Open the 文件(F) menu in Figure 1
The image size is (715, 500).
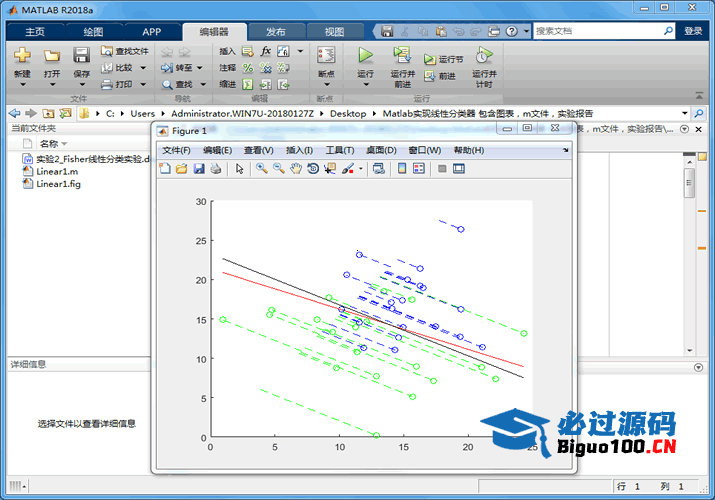[176, 150]
